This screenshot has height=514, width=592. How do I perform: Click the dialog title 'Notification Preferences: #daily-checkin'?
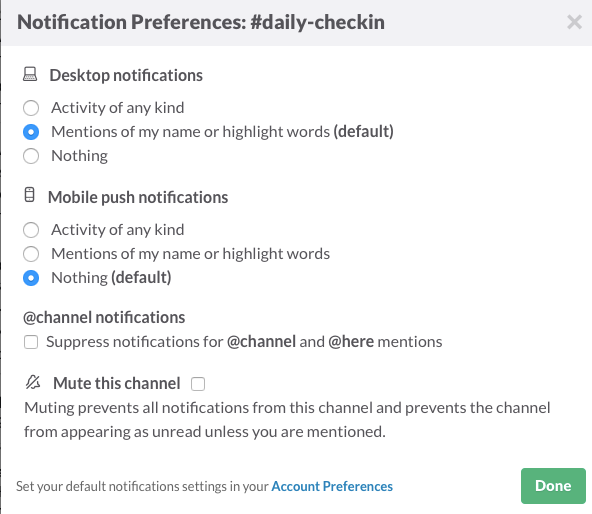click(201, 22)
